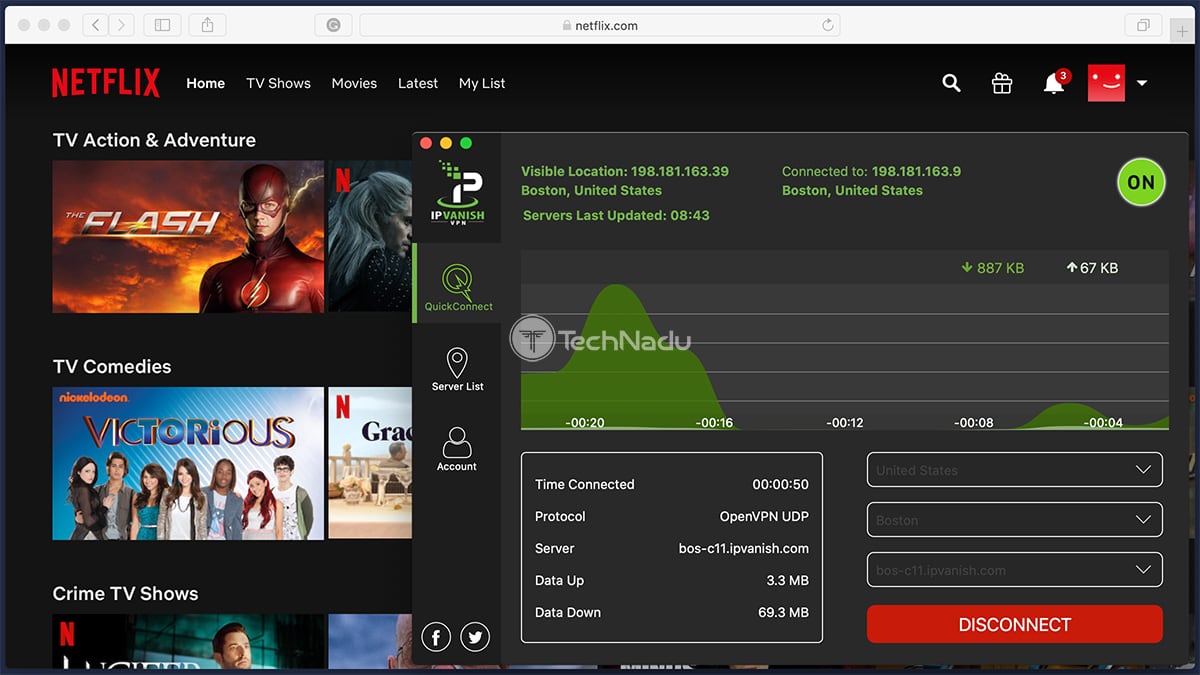Viewport: 1200px width, 675px height.
Task: Click the netflix.com address bar
Action: coord(599,25)
